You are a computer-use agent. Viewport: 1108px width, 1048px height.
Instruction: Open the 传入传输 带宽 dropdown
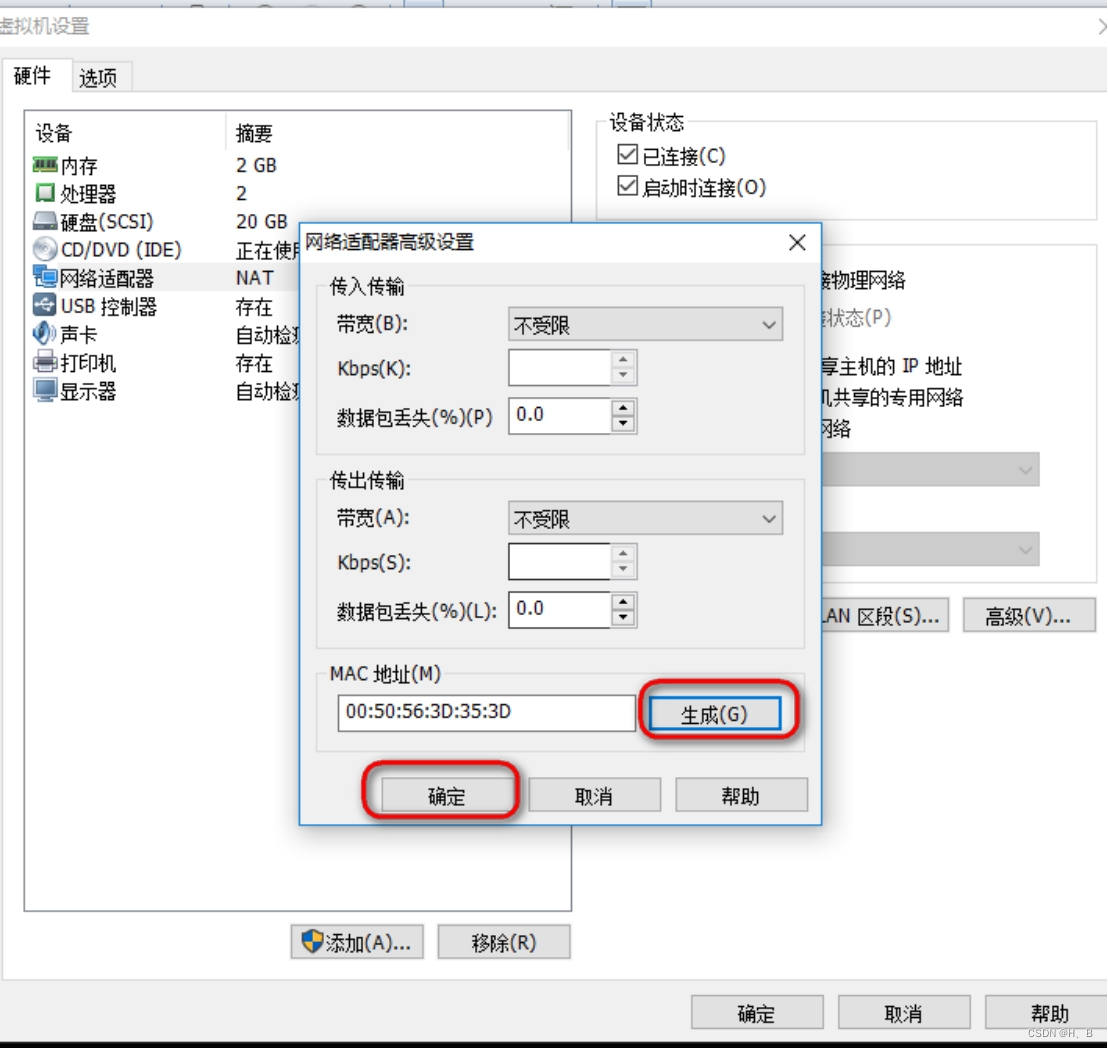click(x=645, y=325)
